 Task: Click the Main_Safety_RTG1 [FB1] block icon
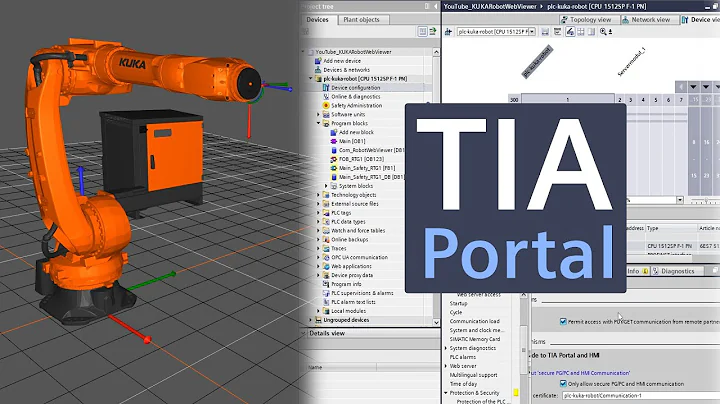point(334,168)
